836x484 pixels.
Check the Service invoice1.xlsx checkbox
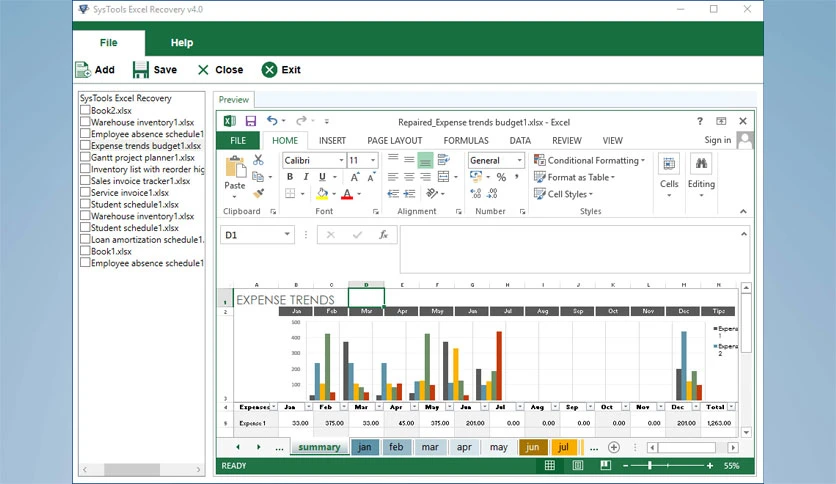[x=85, y=192]
